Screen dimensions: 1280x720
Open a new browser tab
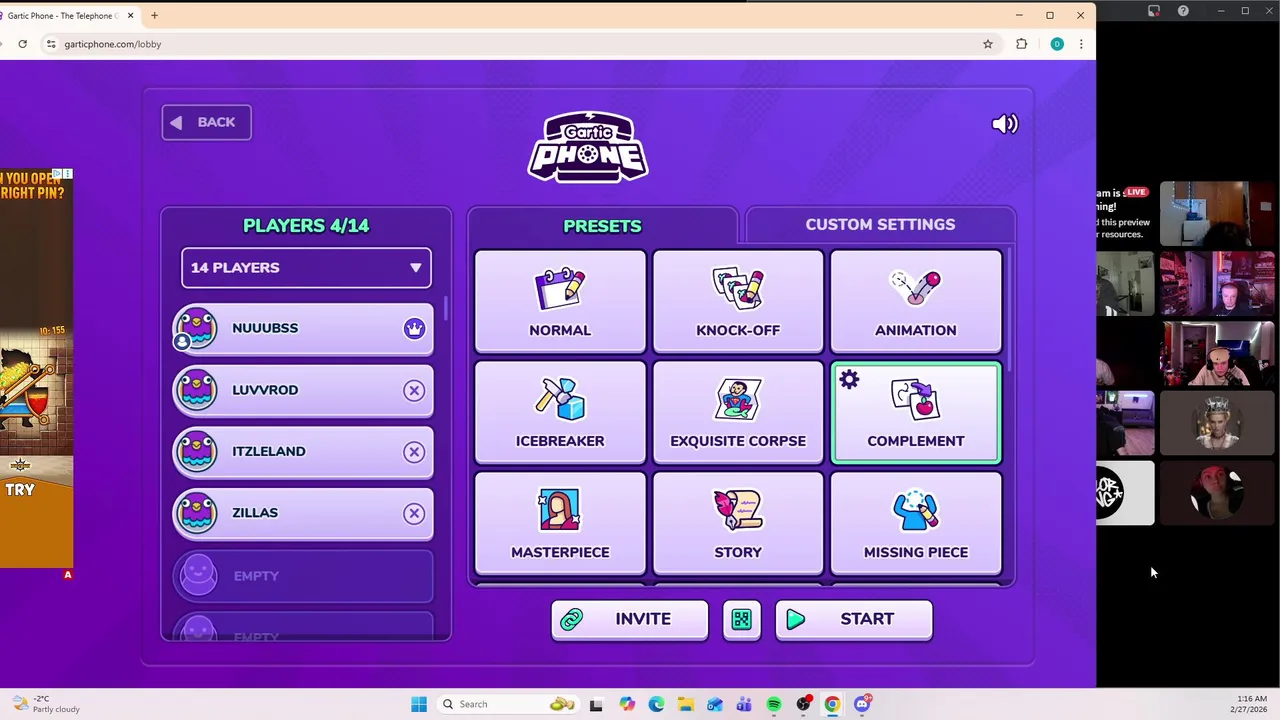tap(154, 15)
